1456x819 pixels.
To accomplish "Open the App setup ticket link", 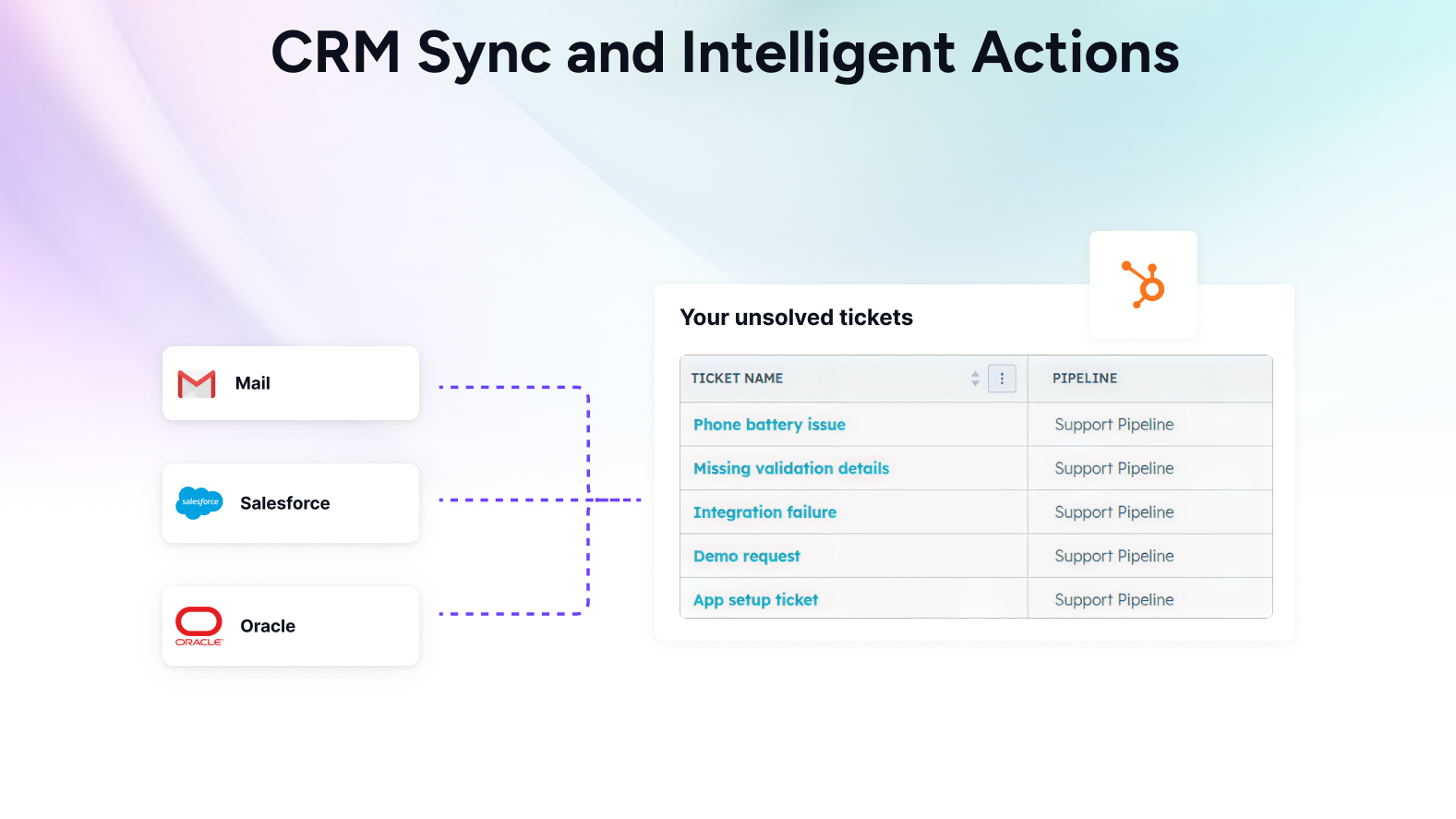I will click(x=755, y=600).
